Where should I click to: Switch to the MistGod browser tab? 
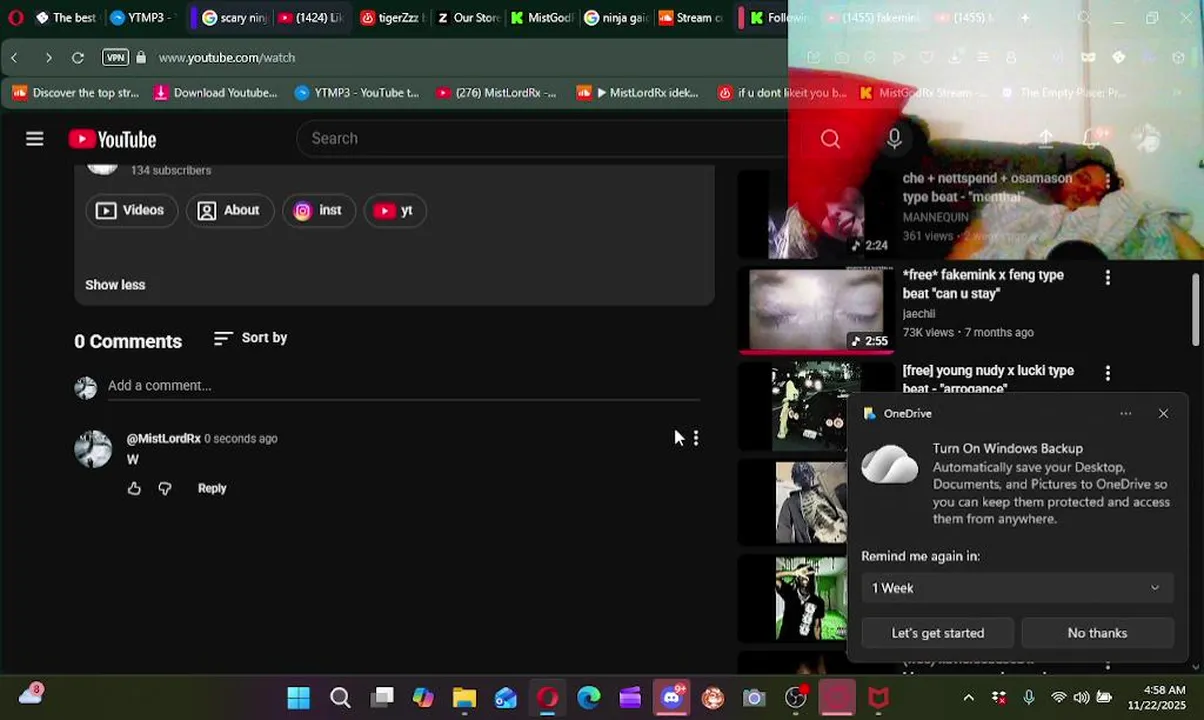tap(542, 17)
